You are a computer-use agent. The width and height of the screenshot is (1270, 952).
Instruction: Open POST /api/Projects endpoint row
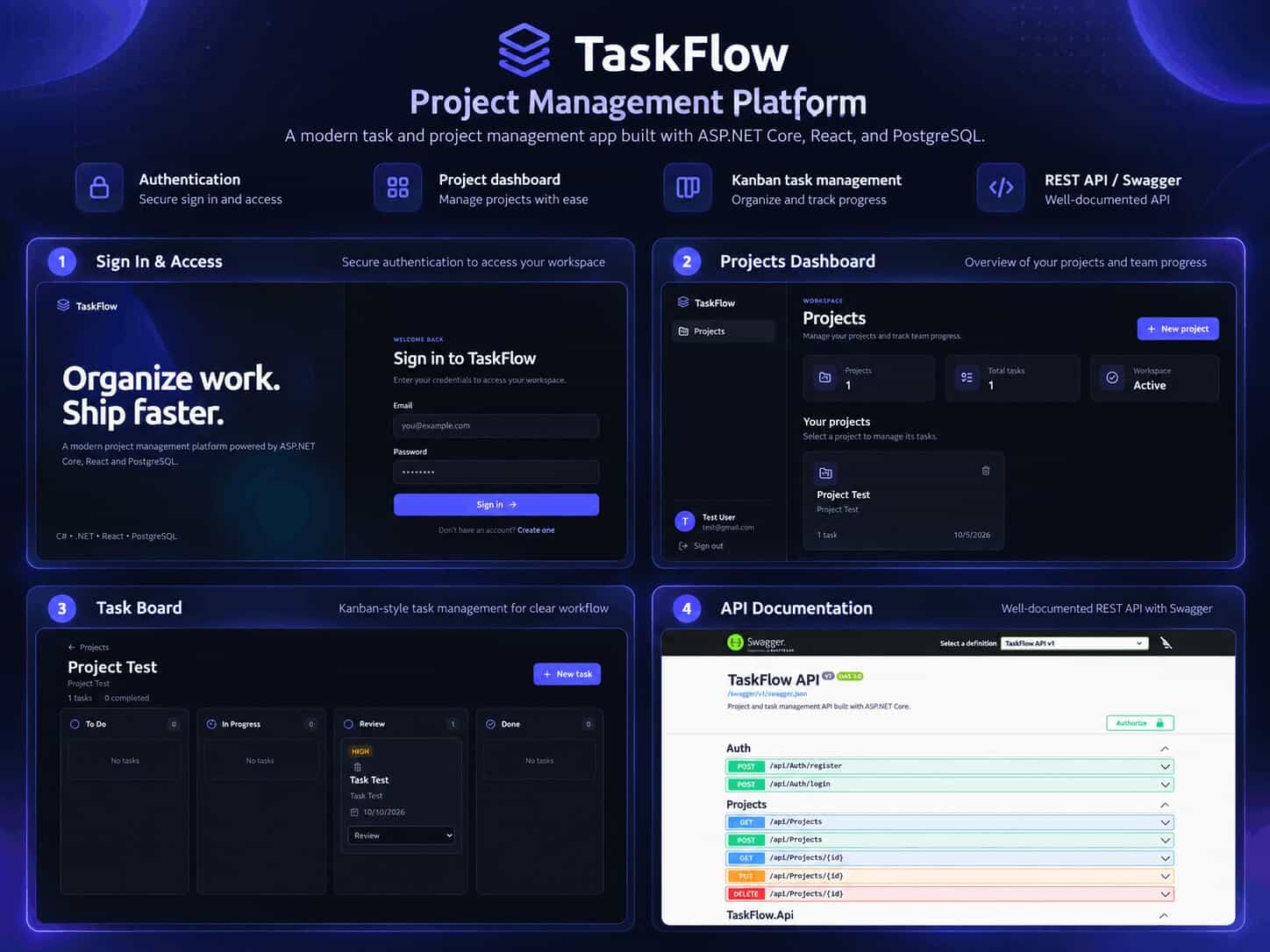pyautogui.click(x=950, y=840)
